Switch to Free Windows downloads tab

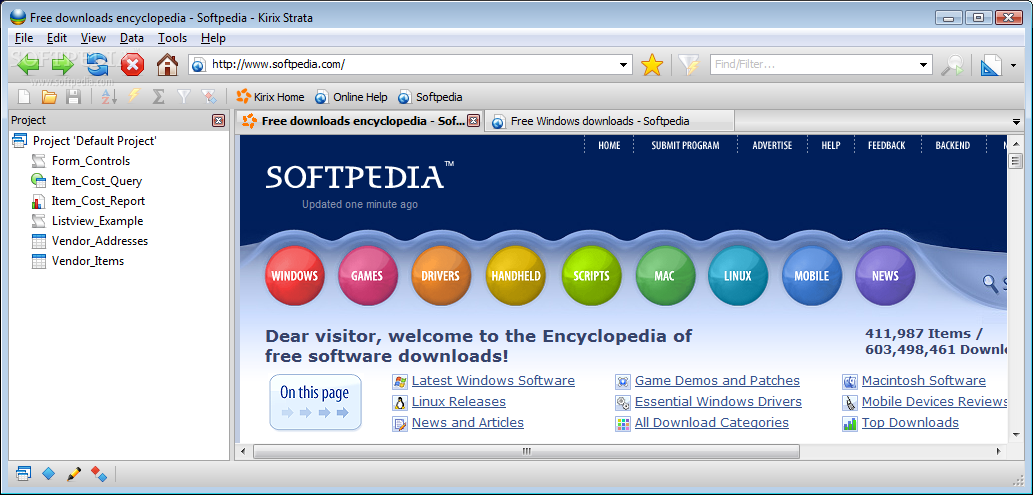tap(609, 121)
